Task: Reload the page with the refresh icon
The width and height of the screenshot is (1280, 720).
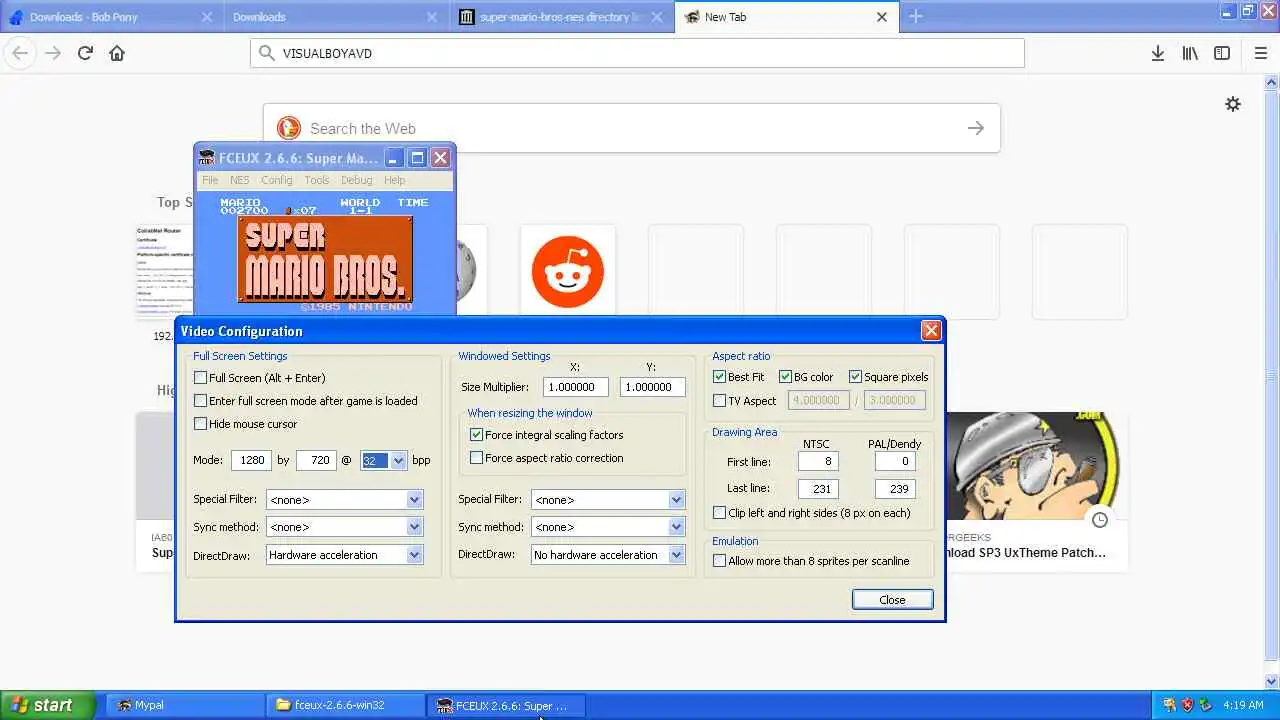Action: (85, 53)
